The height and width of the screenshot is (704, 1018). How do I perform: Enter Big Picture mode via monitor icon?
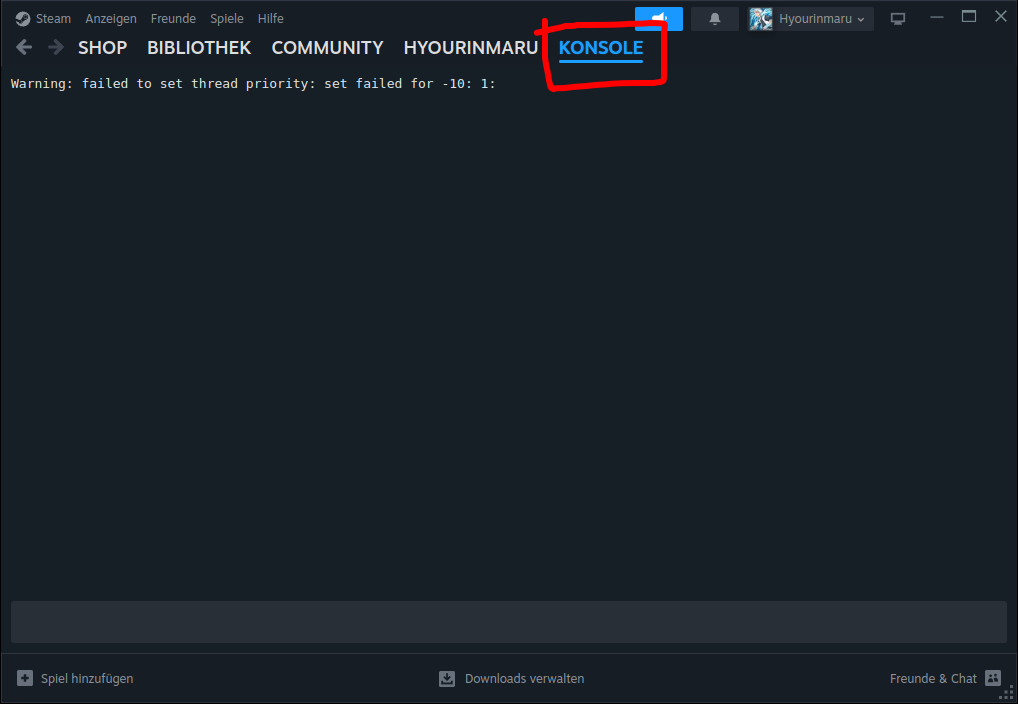click(x=898, y=19)
